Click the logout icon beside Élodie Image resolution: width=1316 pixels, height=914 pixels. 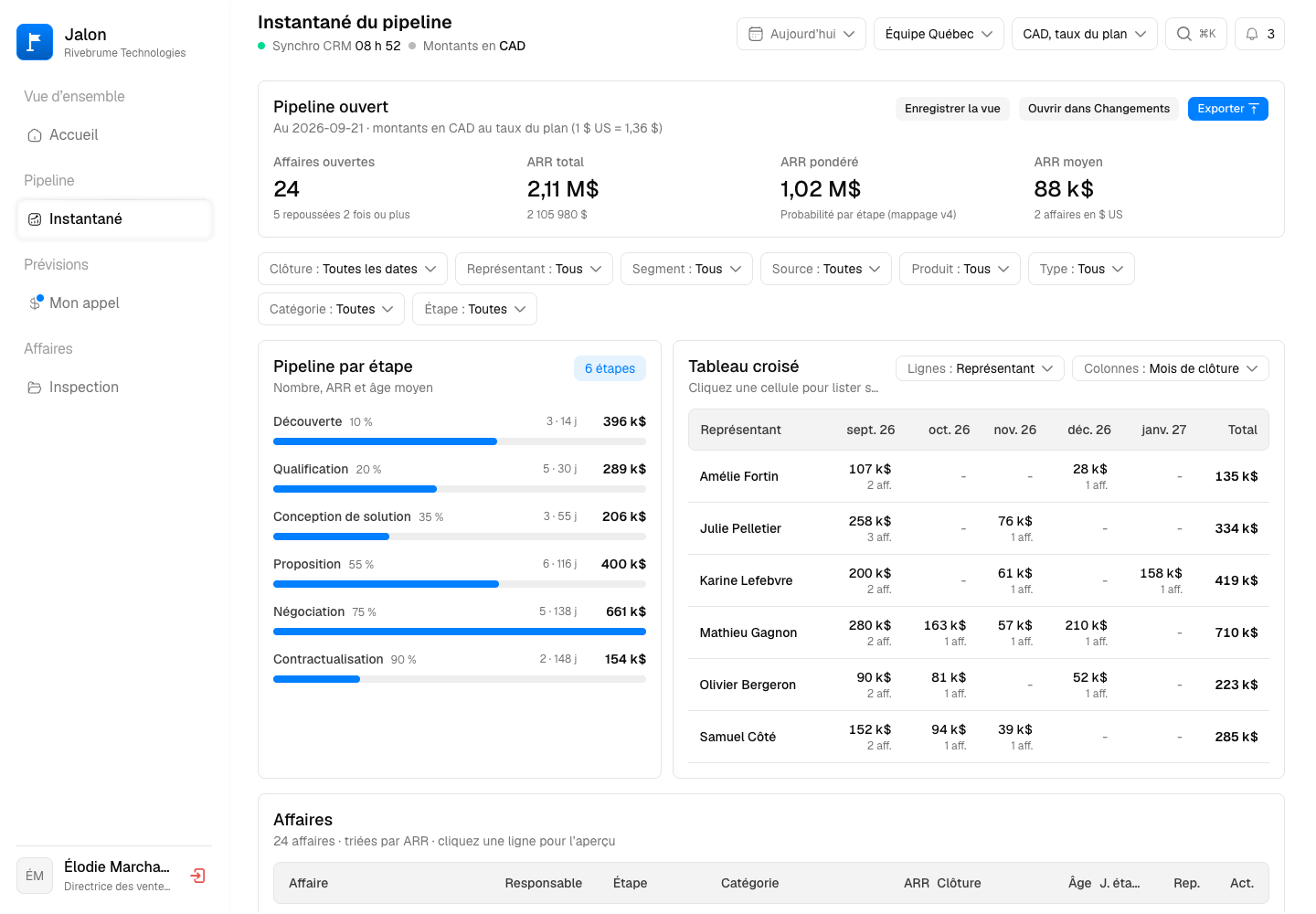tap(197, 876)
